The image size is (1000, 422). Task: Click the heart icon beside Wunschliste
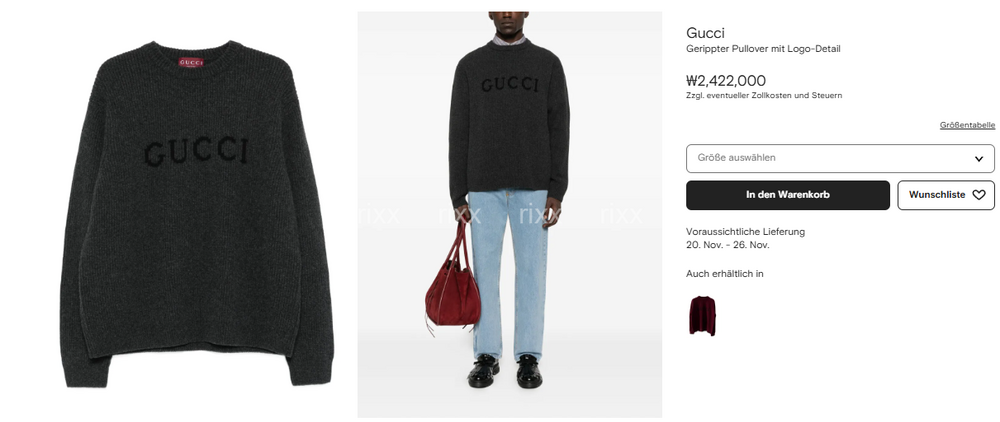978,195
